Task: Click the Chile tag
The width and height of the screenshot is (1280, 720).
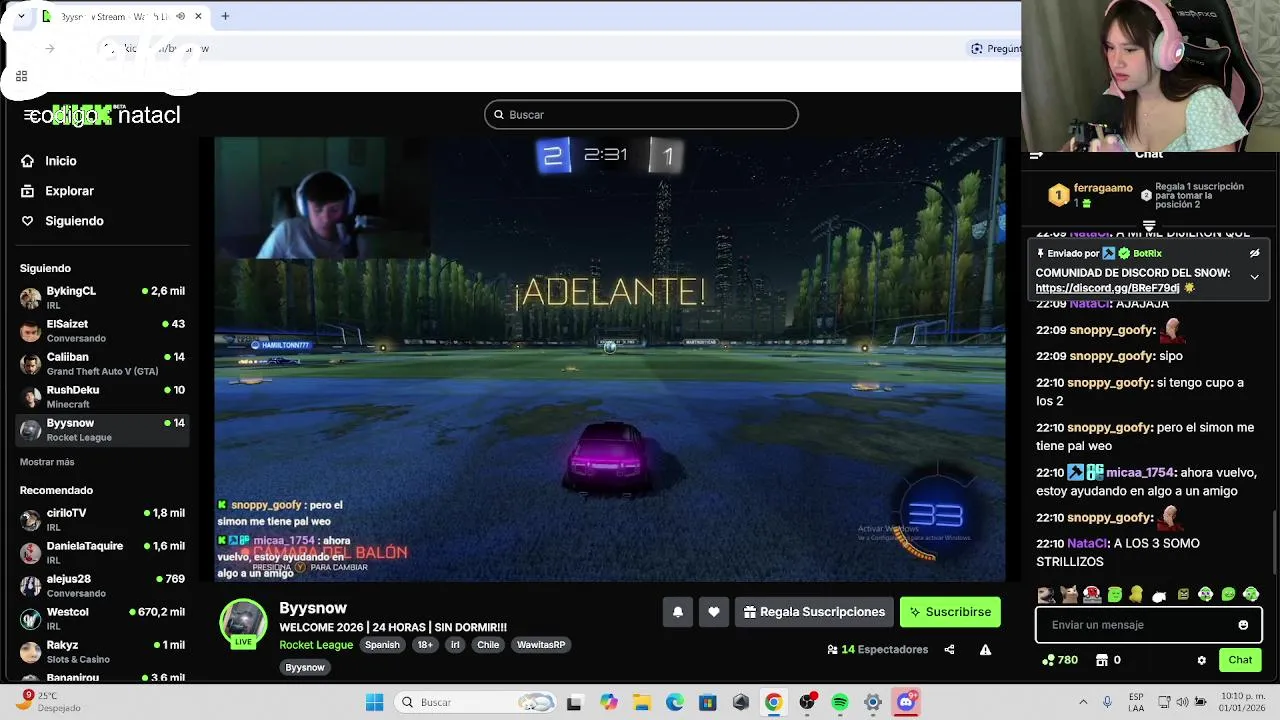Action: coord(488,645)
